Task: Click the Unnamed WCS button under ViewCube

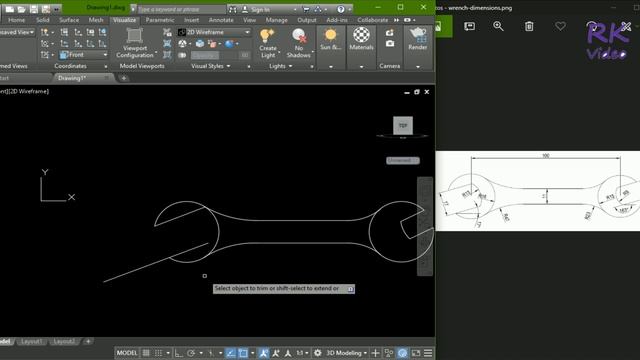Action: 403,160
